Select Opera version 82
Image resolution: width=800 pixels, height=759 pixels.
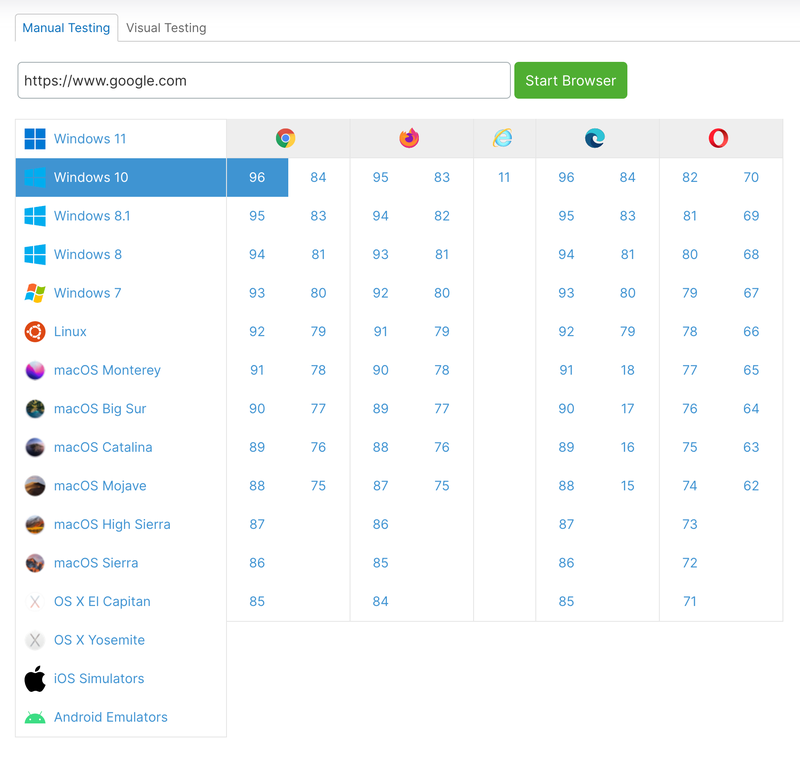click(690, 178)
